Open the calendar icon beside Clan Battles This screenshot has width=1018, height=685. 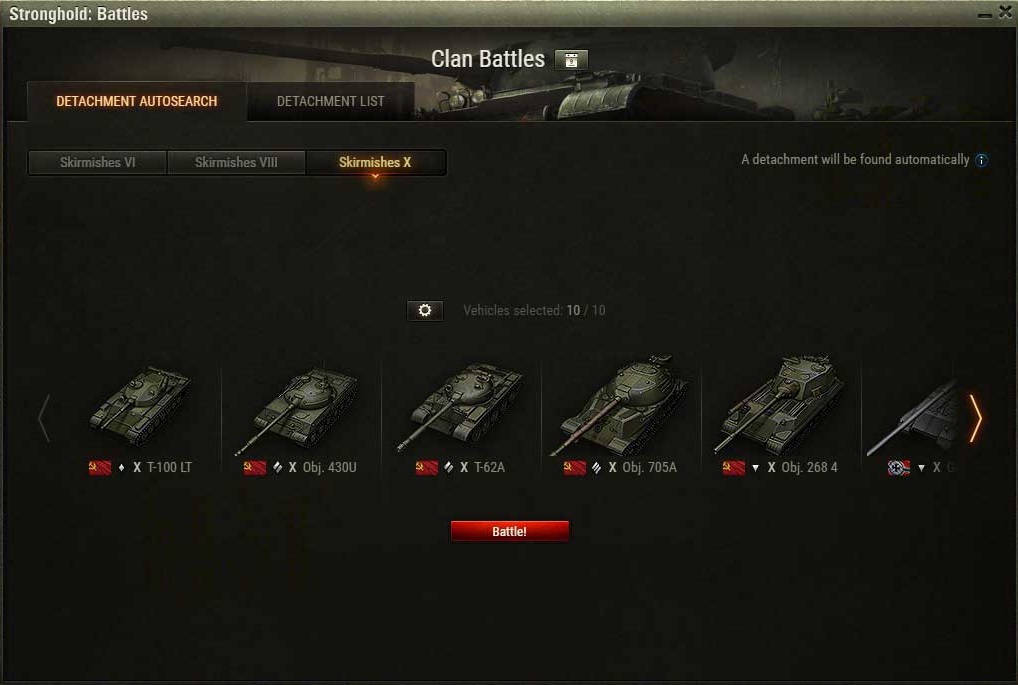571,60
